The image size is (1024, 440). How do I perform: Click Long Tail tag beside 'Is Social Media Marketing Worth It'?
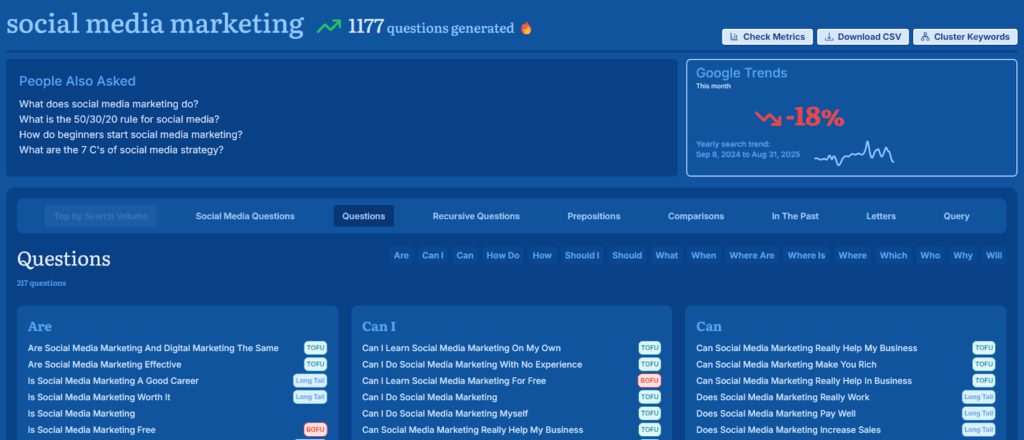coord(310,397)
